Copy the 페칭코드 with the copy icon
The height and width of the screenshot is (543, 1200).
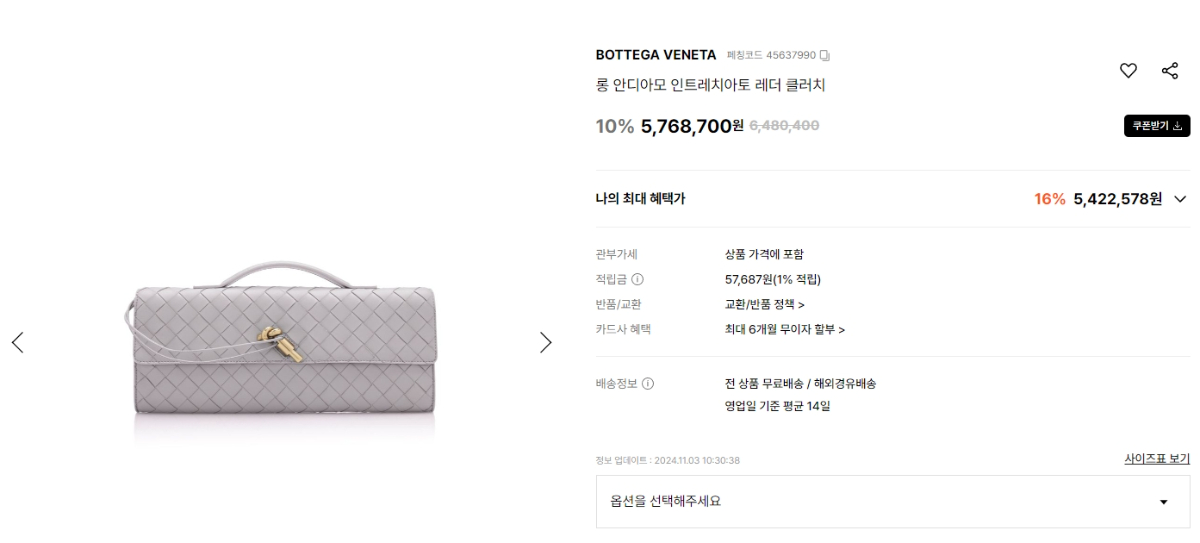coord(825,54)
